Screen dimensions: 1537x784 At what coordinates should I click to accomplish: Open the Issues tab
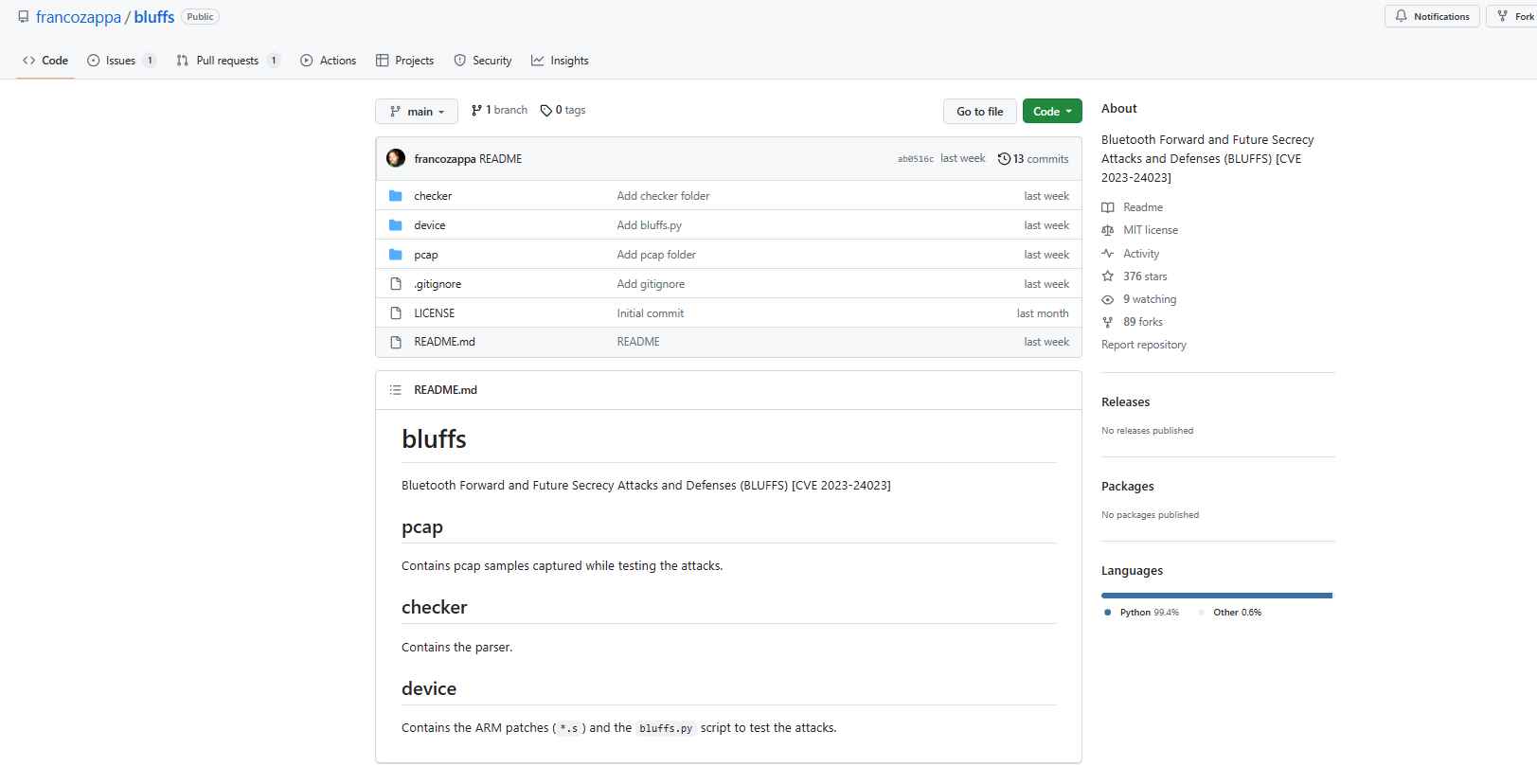point(121,61)
